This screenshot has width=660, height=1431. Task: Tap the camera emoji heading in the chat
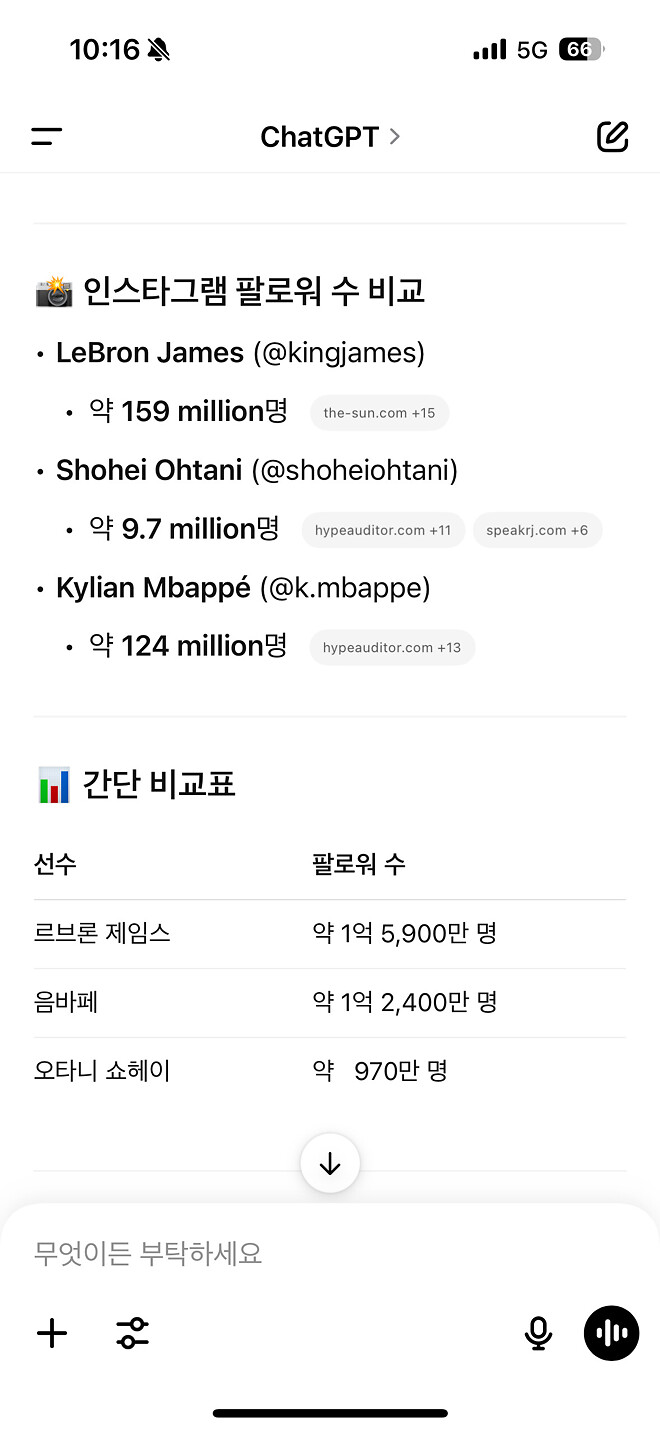tap(55, 290)
